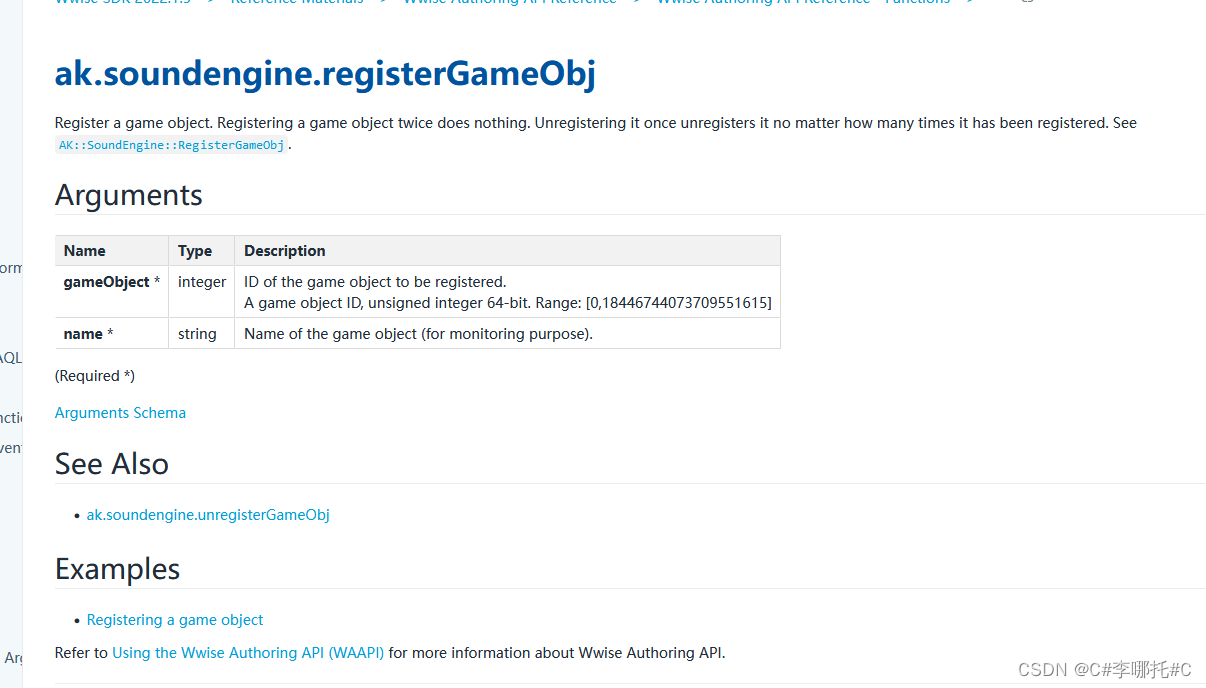Click the Name column header
Screen dimensions: 1206x688
tap(112, 251)
